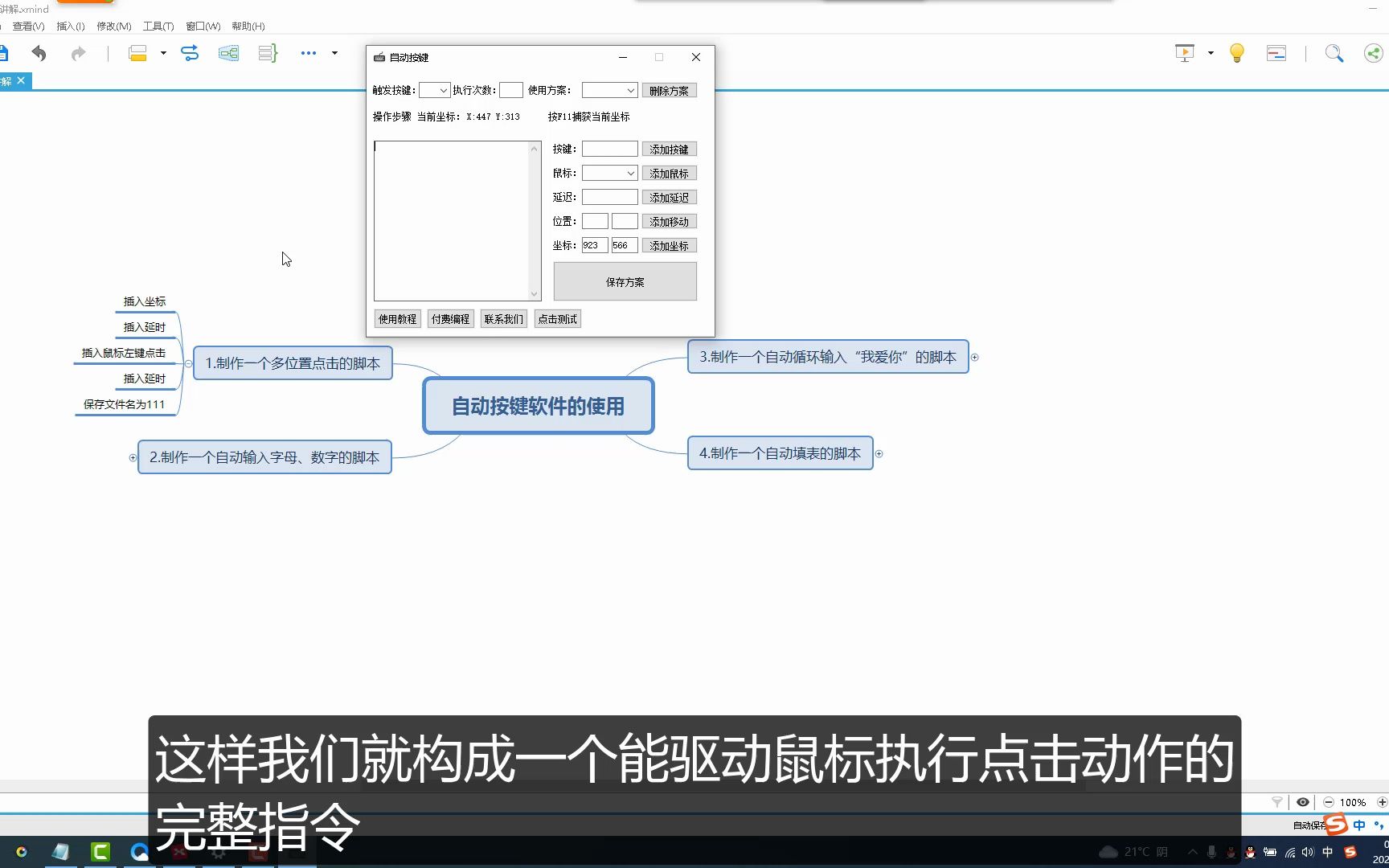
Task: Open the Gantt view icon
Action: [x=1276, y=54]
